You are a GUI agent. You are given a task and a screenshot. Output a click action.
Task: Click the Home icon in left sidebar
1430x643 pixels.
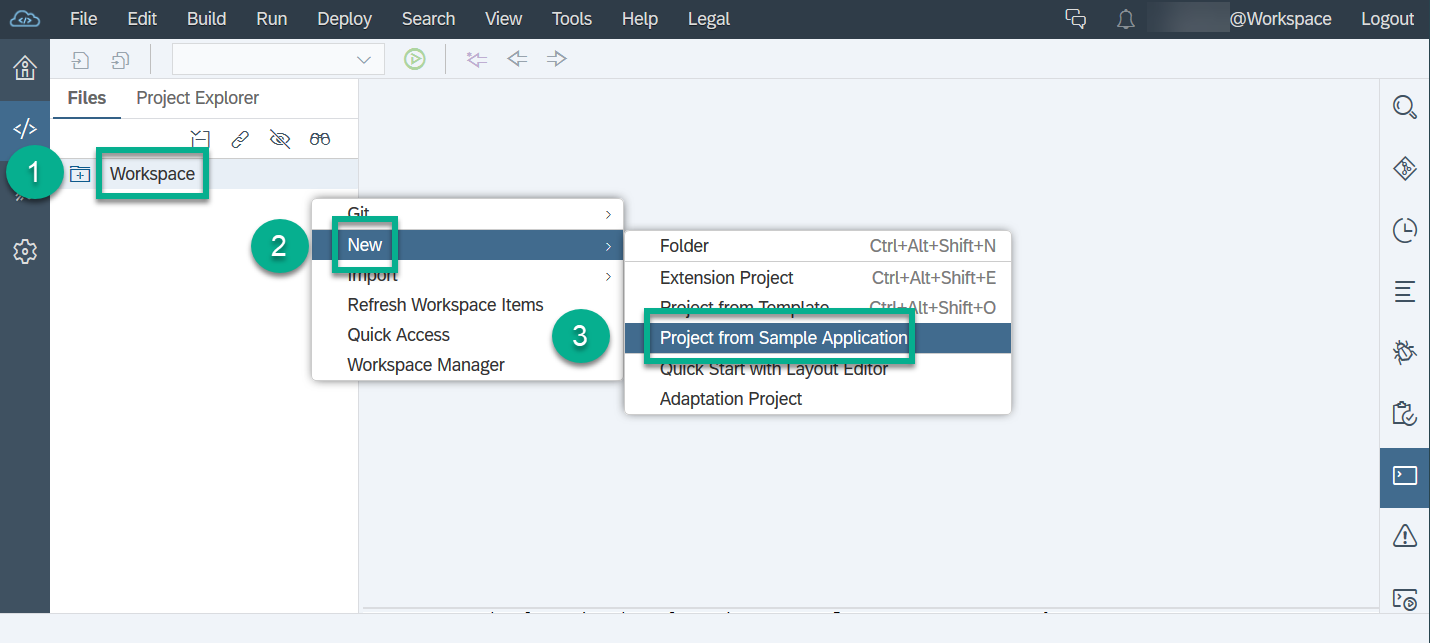pos(24,68)
